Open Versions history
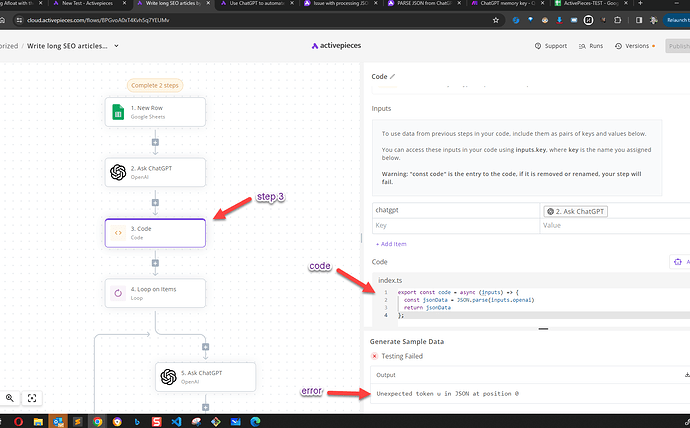 point(635,46)
